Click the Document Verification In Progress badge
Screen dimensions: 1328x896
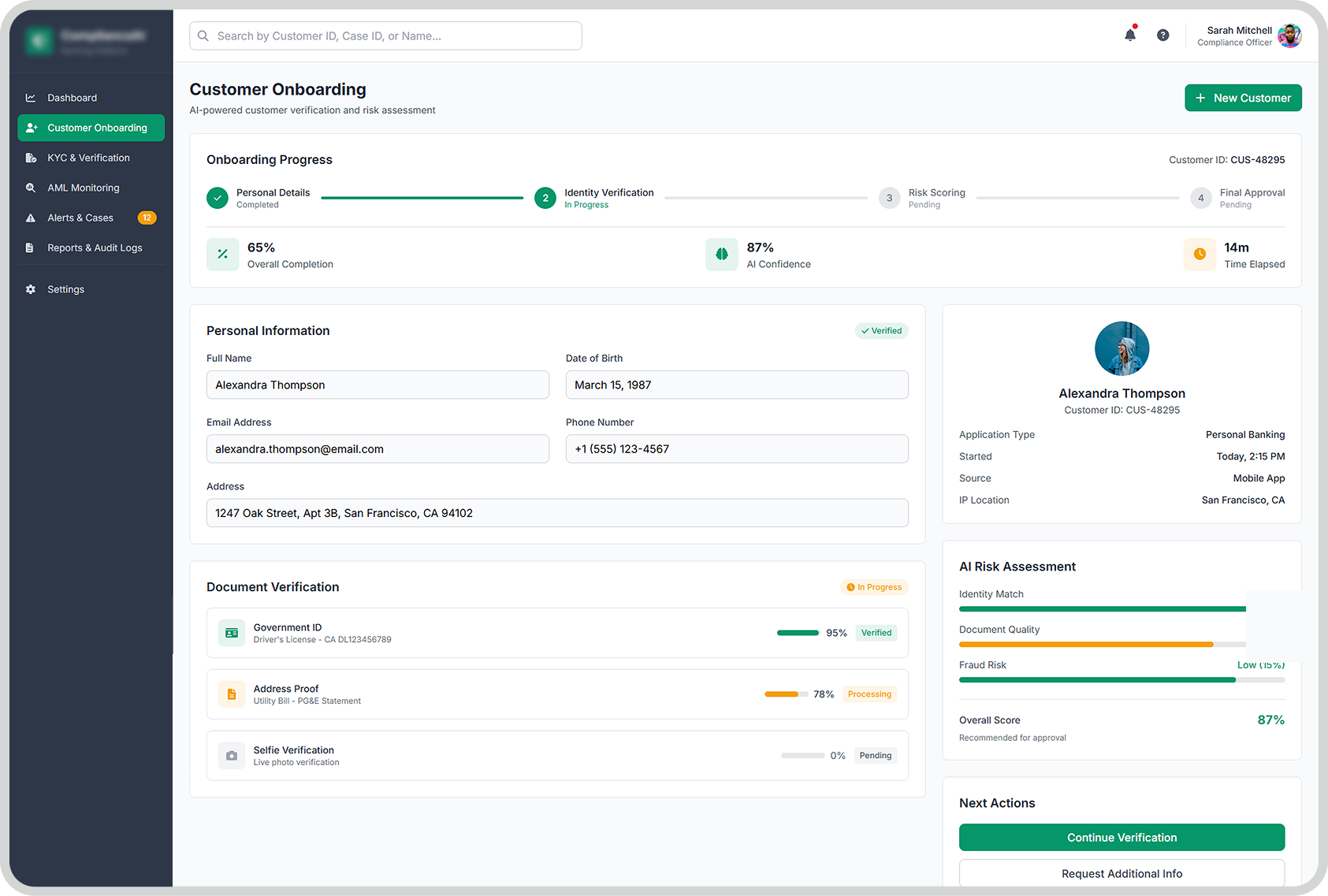[874, 587]
